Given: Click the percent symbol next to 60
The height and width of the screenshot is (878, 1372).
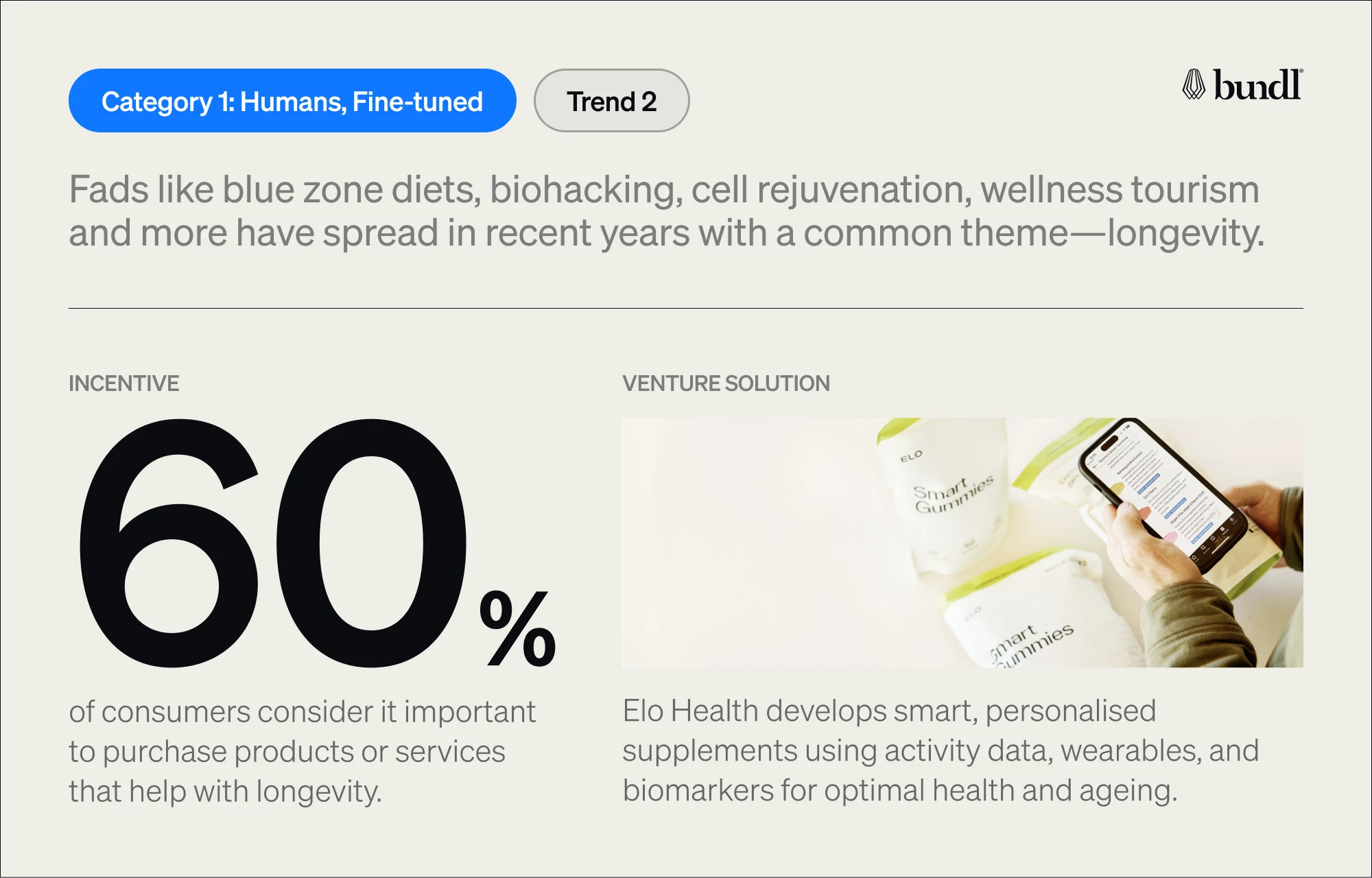Looking at the screenshot, I should [518, 628].
